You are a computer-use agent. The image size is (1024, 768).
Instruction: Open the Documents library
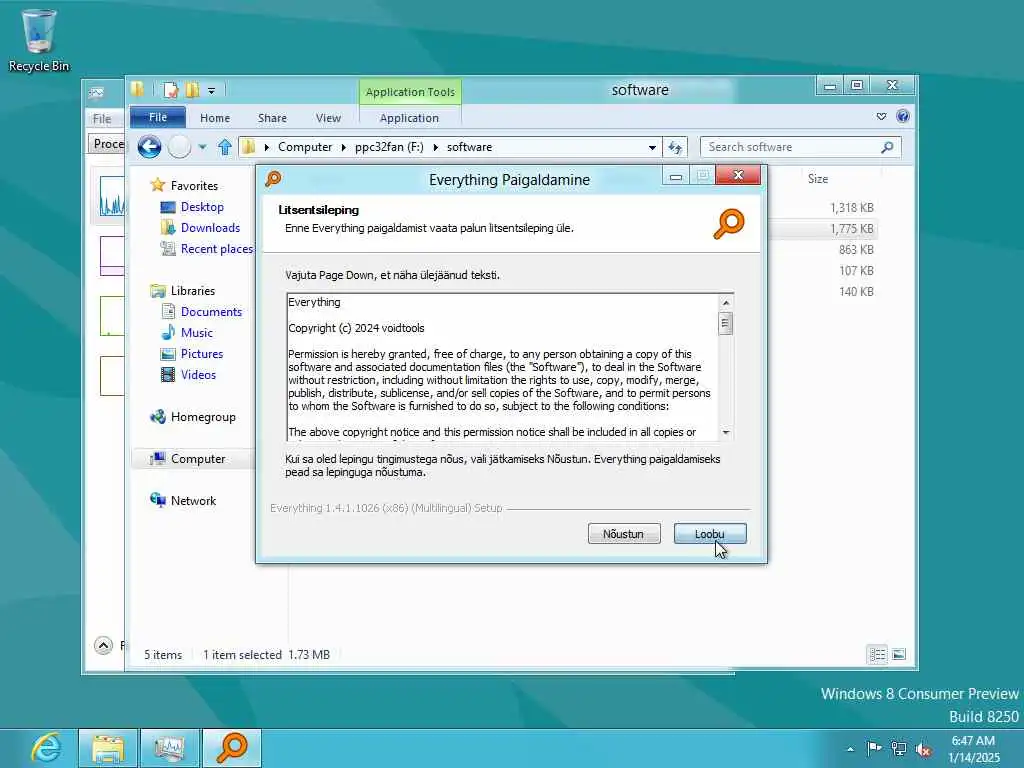pos(211,312)
